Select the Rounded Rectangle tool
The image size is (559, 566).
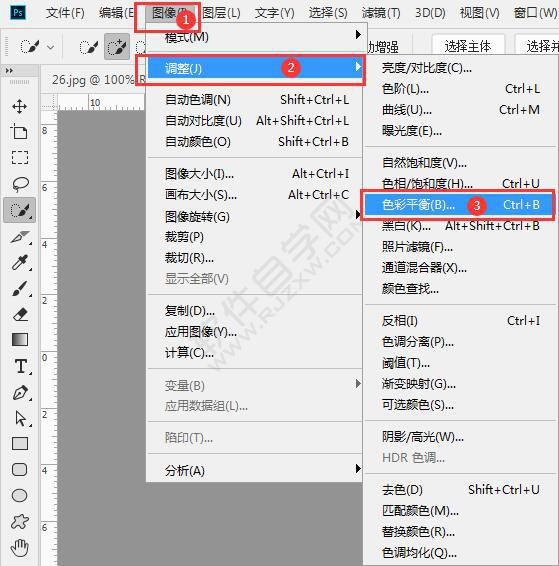click(19, 470)
